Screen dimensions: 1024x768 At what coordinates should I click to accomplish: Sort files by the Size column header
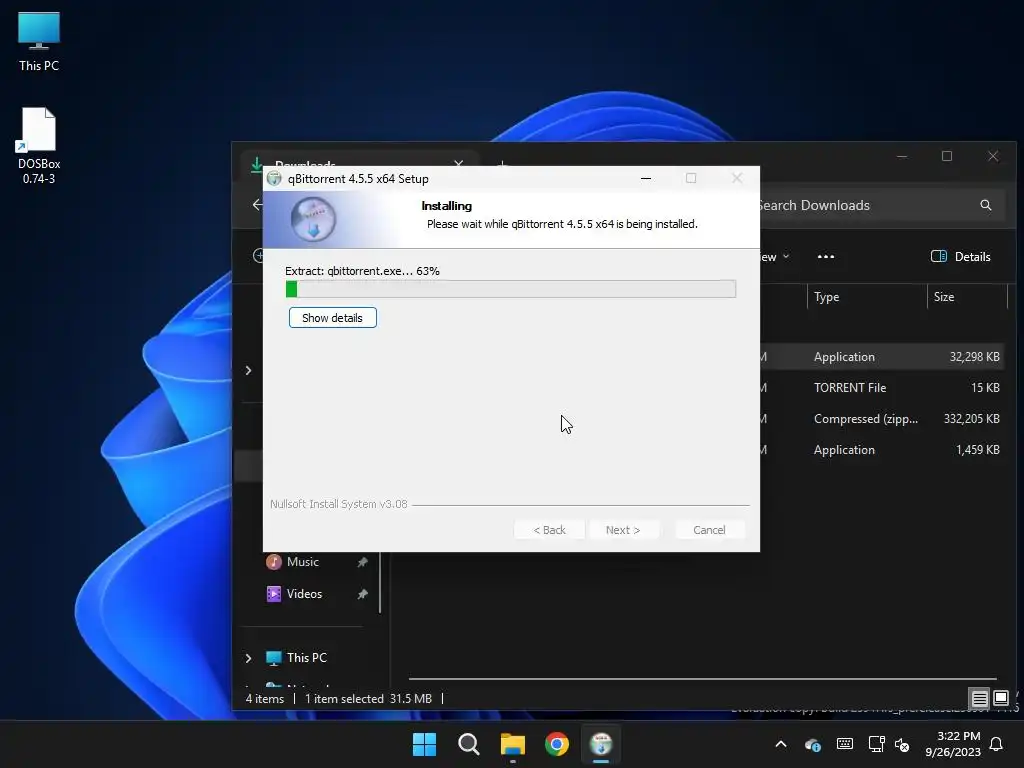pos(967,296)
